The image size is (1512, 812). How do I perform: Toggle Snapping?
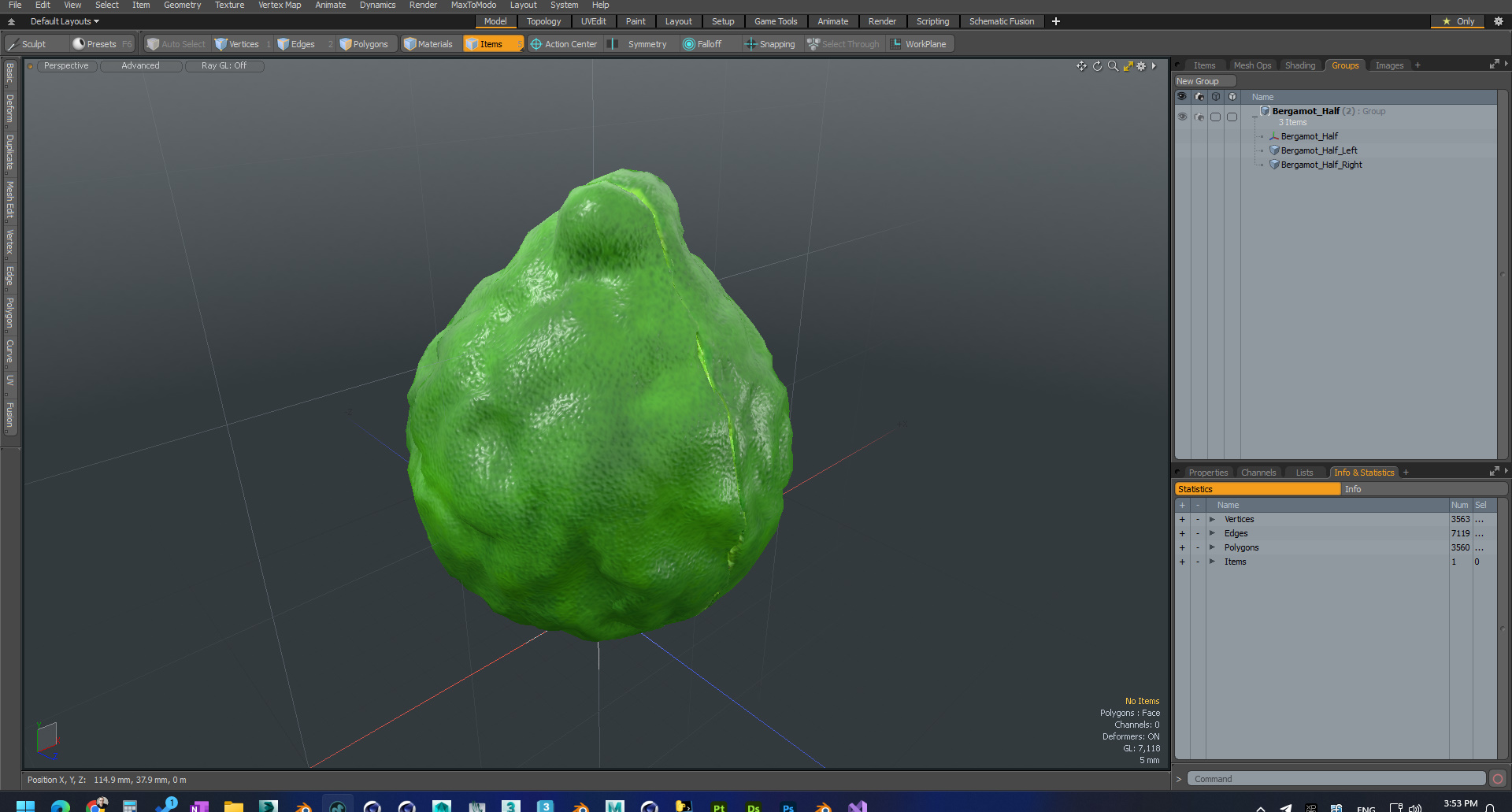[770, 44]
